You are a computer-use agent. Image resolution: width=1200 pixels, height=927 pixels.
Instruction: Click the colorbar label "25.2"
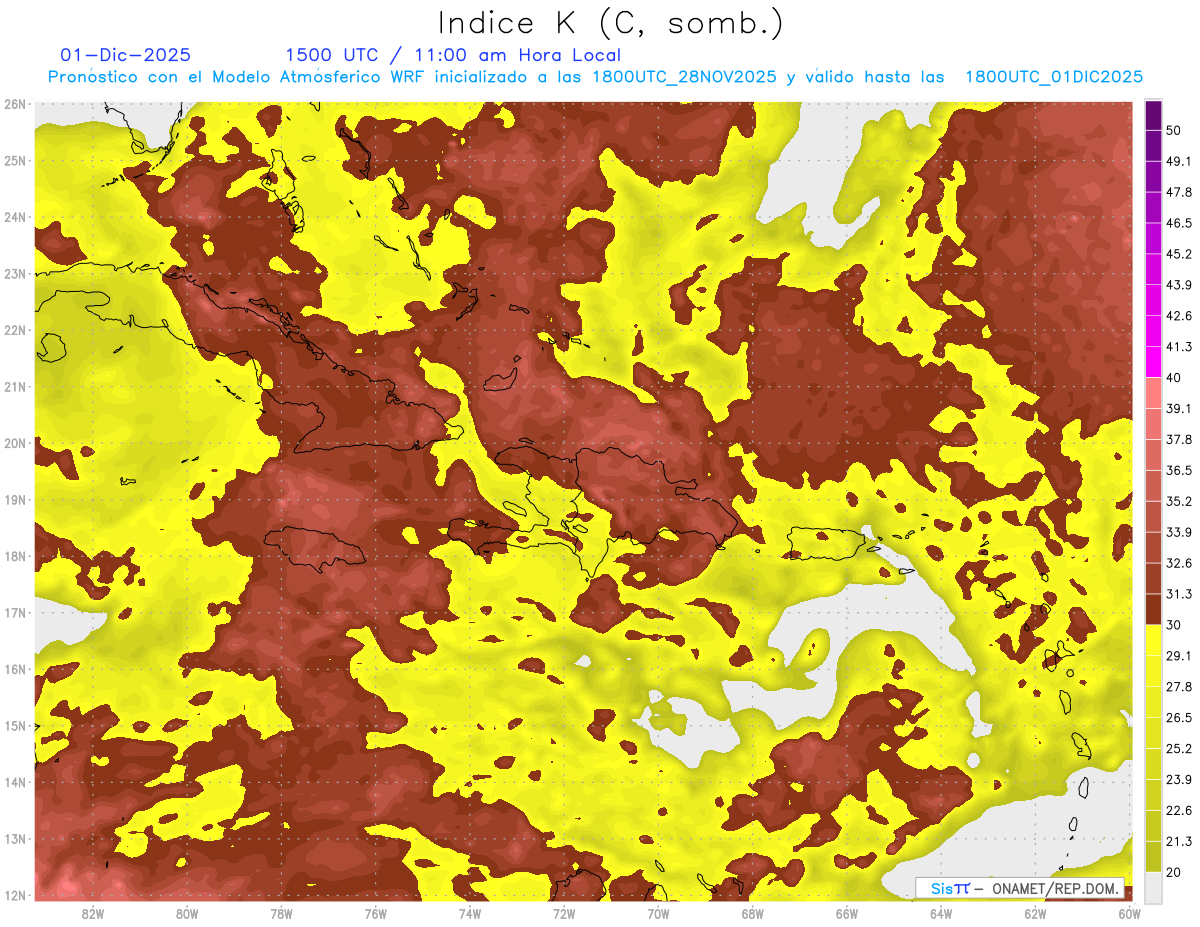pyautogui.click(x=1179, y=748)
